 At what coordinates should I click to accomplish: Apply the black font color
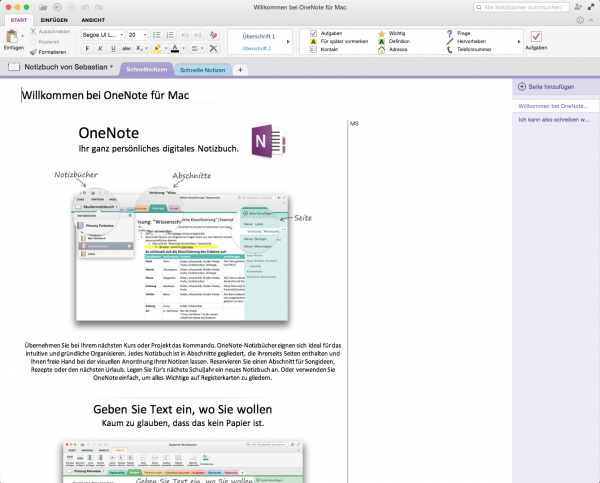pos(175,49)
